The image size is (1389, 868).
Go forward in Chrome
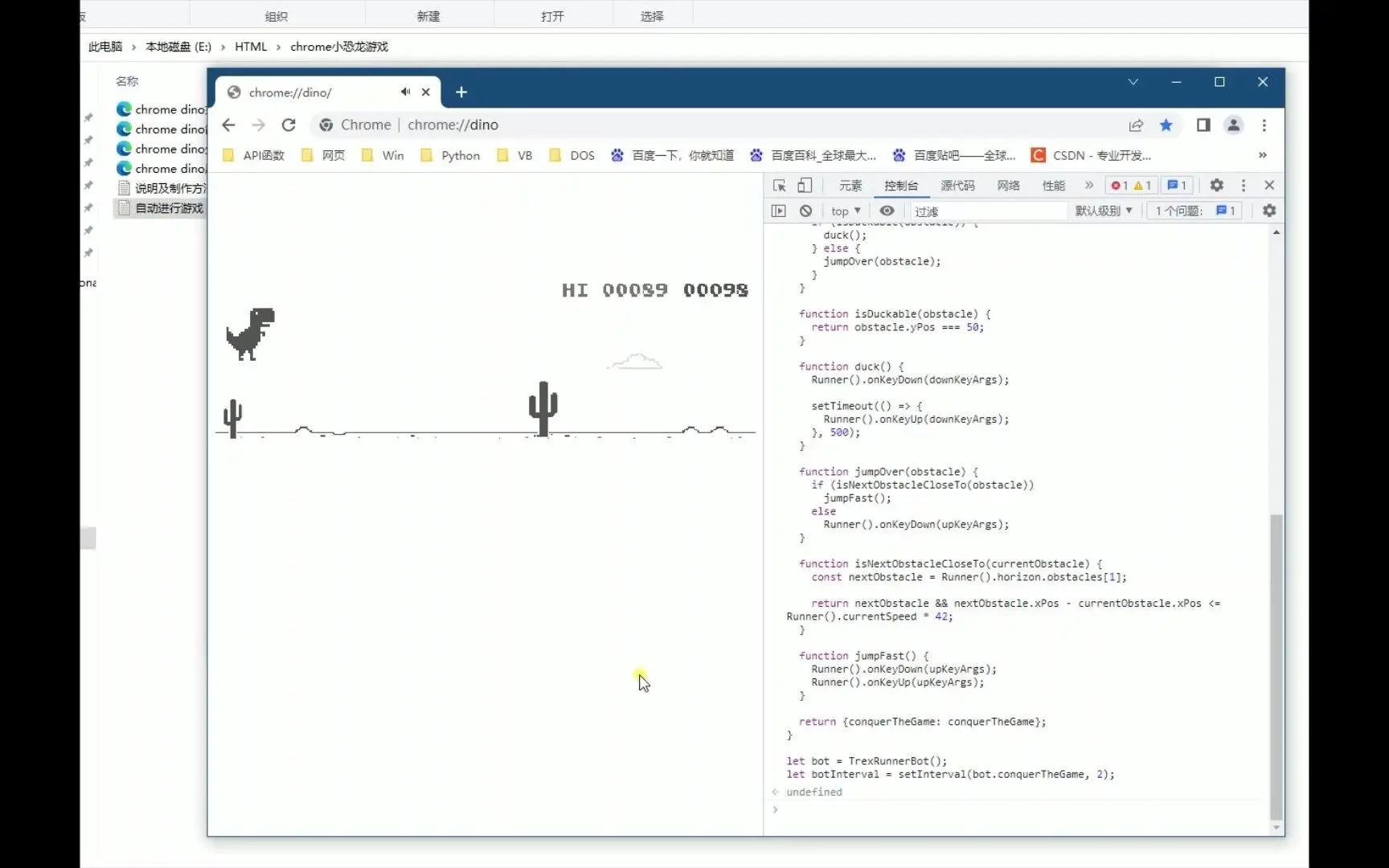(258, 125)
